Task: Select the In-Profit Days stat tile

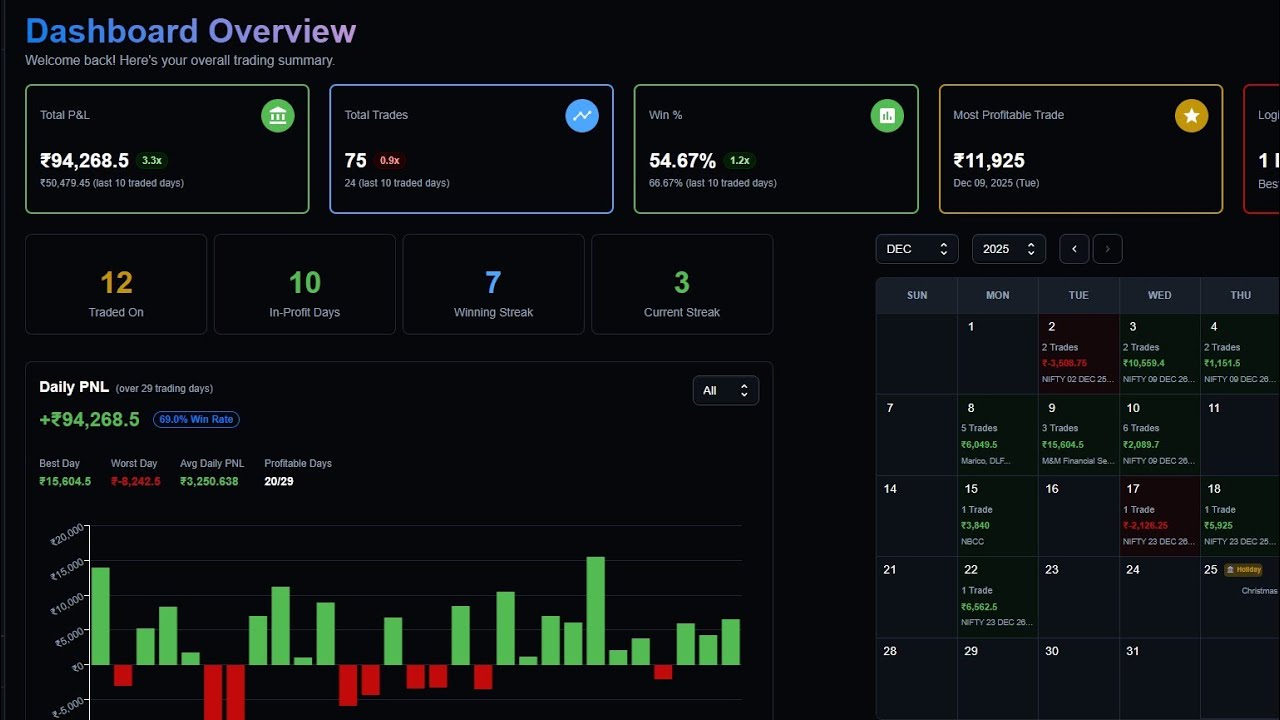Action: [305, 284]
